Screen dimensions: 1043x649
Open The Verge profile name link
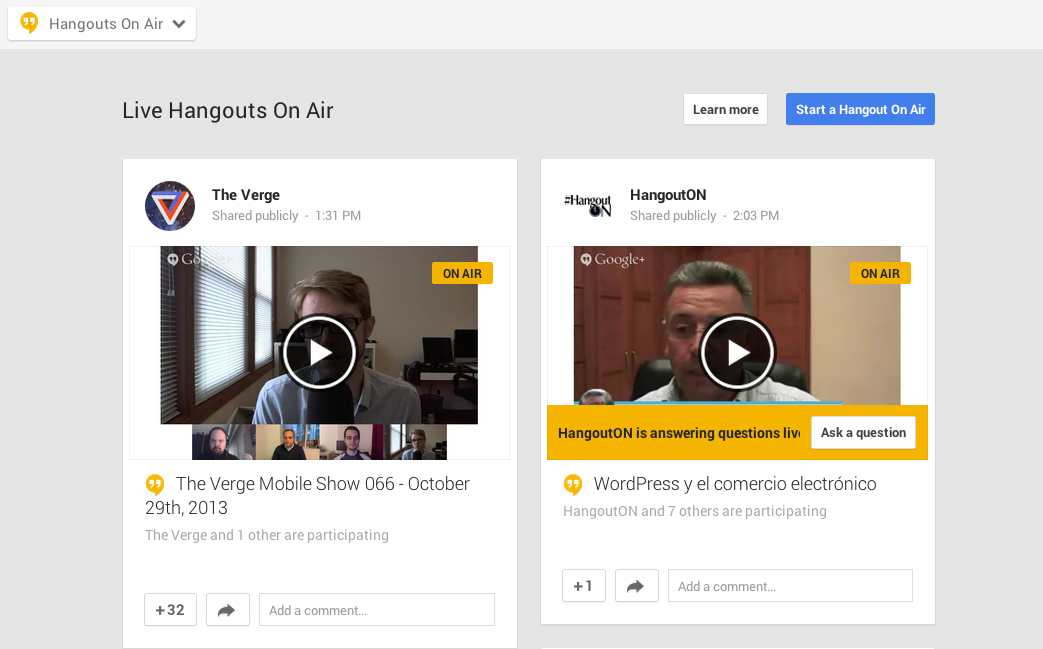245,195
